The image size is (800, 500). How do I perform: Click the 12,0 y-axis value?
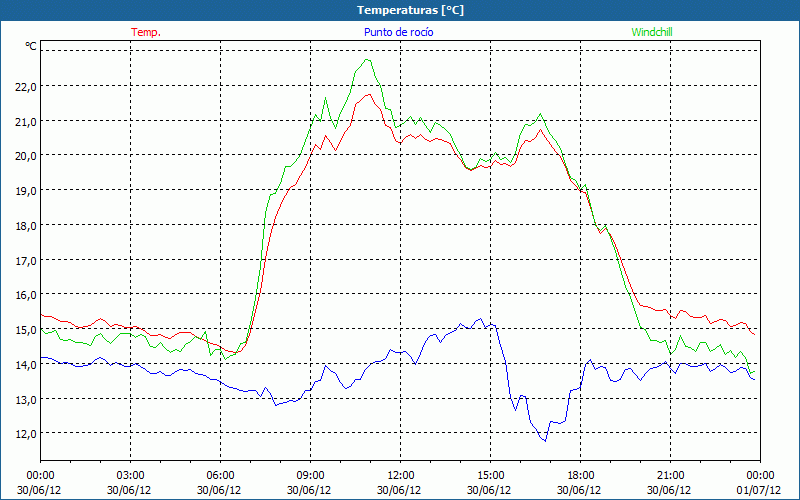pyautogui.click(x=26, y=434)
